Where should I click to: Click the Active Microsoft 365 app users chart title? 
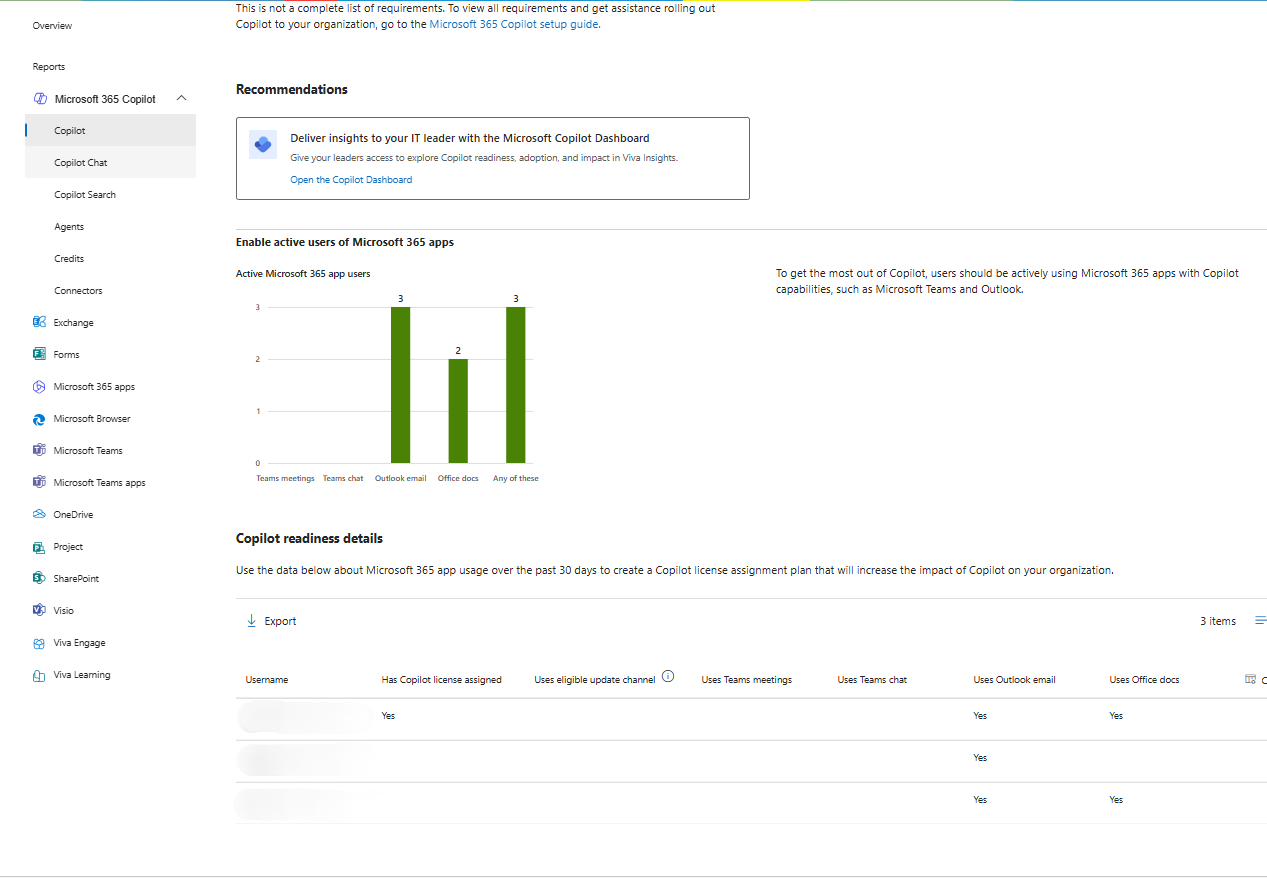[x=303, y=273]
